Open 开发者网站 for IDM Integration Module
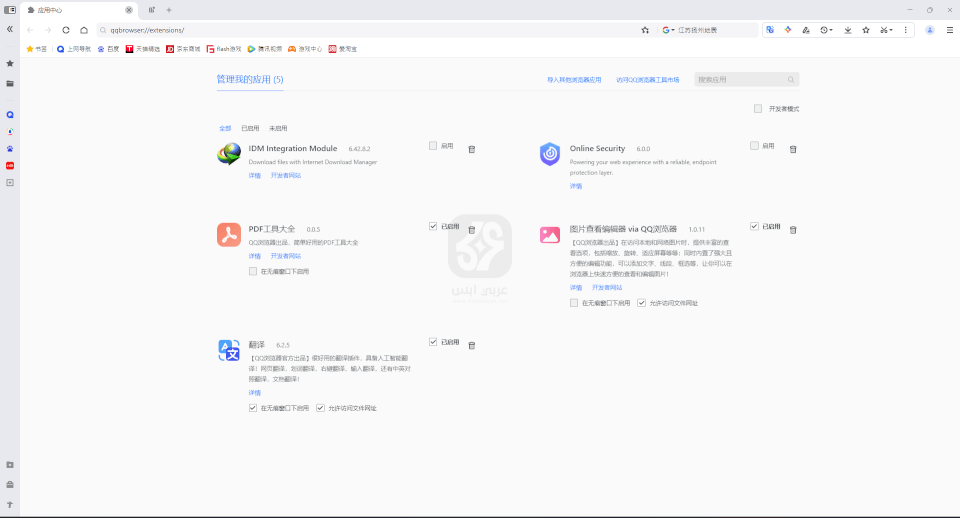The image size is (960, 518). (286, 176)
